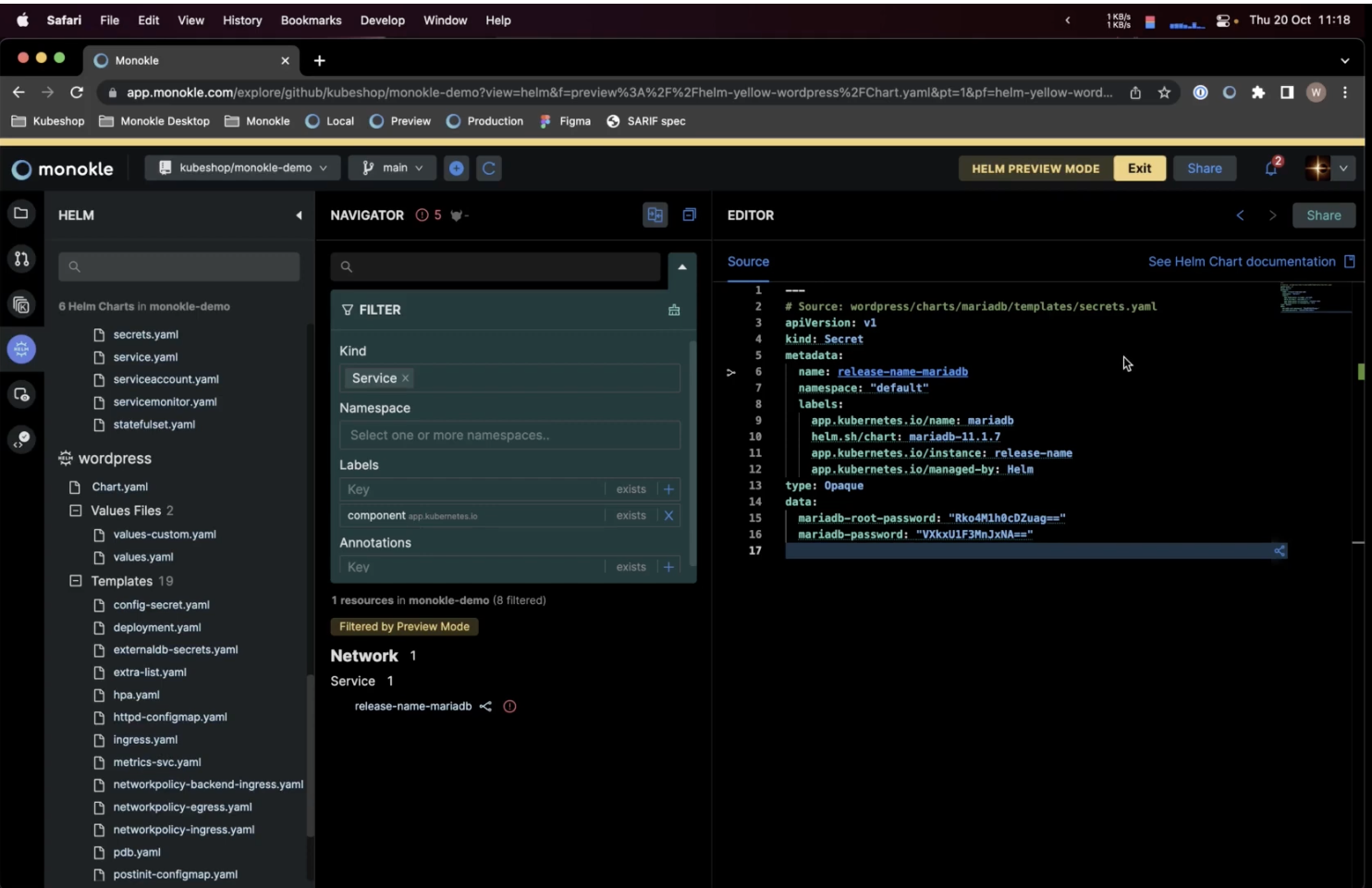Switch to the Monokle browser tab
Image resolution: width=1372 pixels, height=888 pixels.
[192, 60]
